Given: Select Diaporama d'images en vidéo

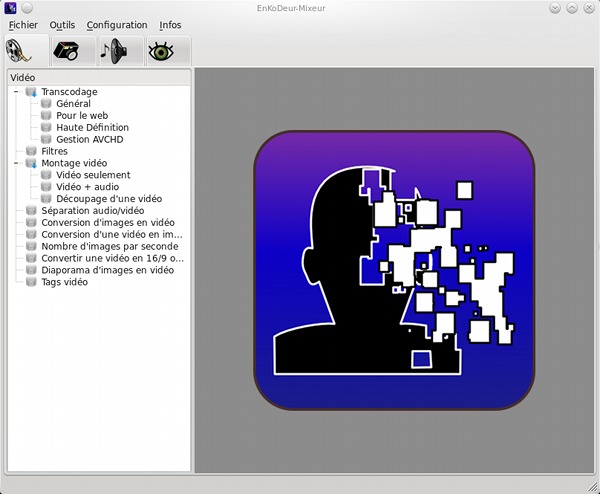Looking at the screenshot, I should tap(108, 270).
